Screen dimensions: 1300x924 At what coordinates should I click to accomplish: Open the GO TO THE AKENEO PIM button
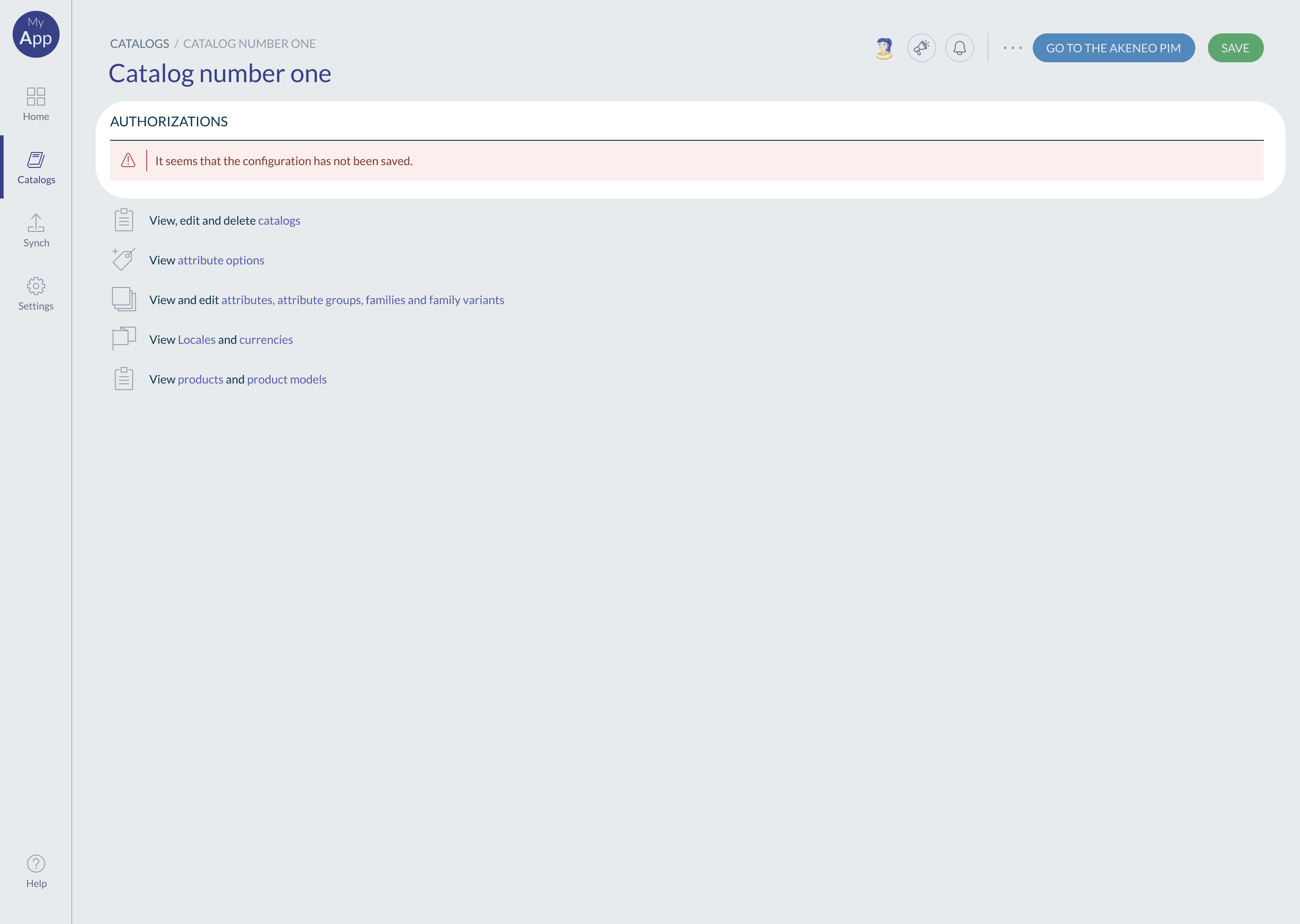pos(1114,47)
